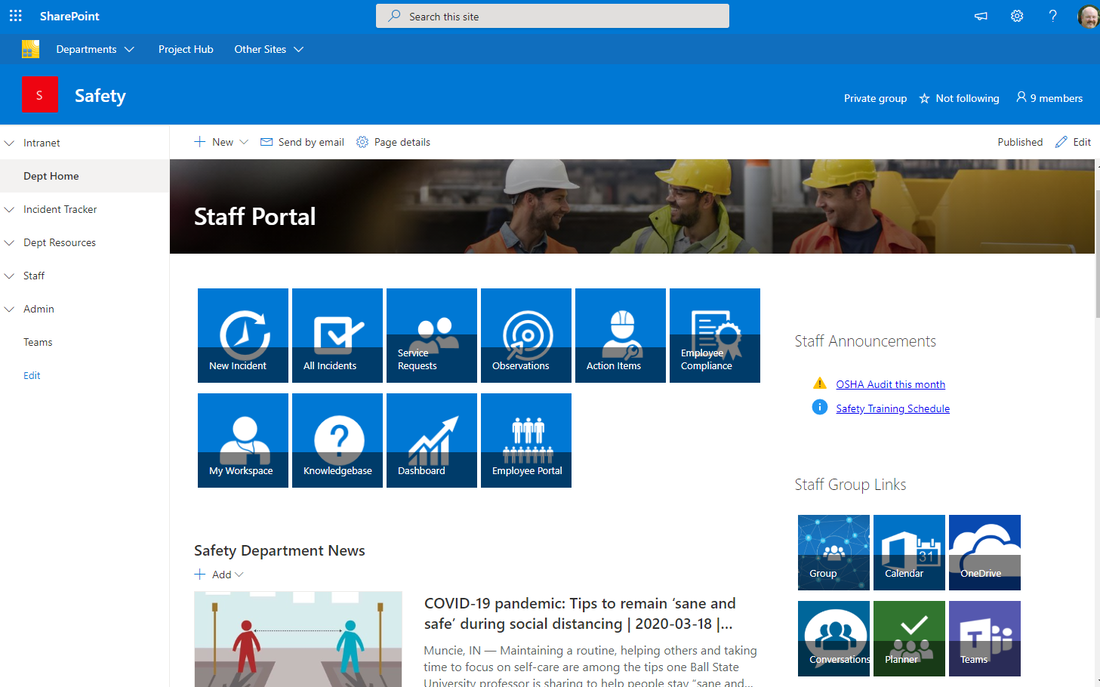
Task: Click the All Incidents tile
Action: (337, 335)
